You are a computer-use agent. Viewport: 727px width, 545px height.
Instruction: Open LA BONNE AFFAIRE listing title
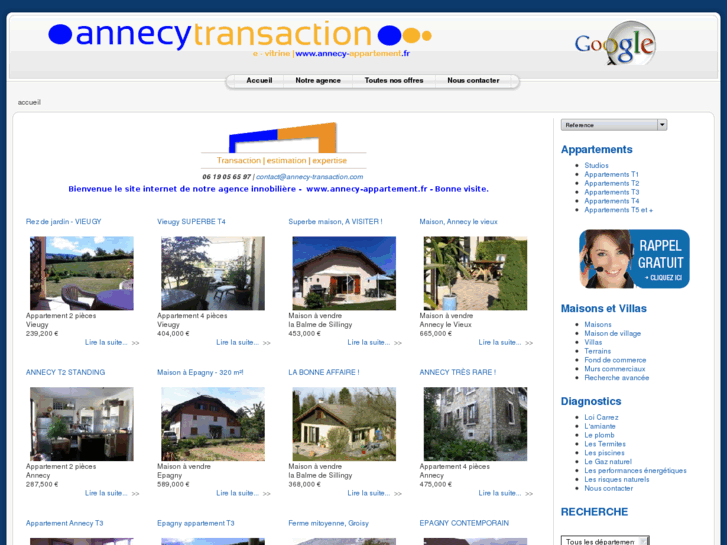tap(324, 372)
